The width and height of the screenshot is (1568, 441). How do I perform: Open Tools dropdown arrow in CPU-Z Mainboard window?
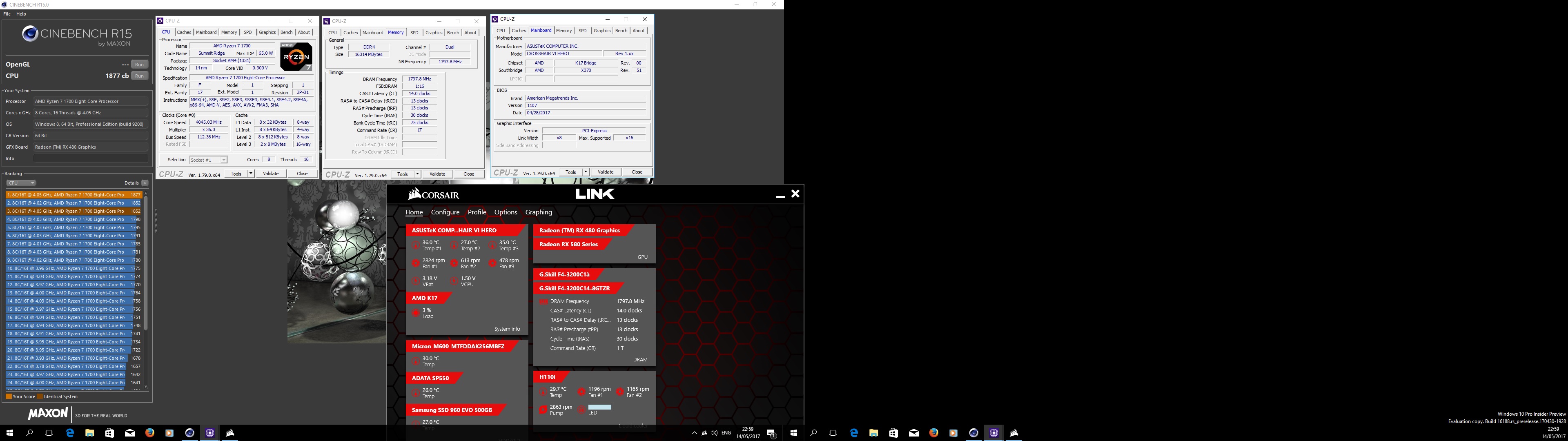[x=586, y=172]
